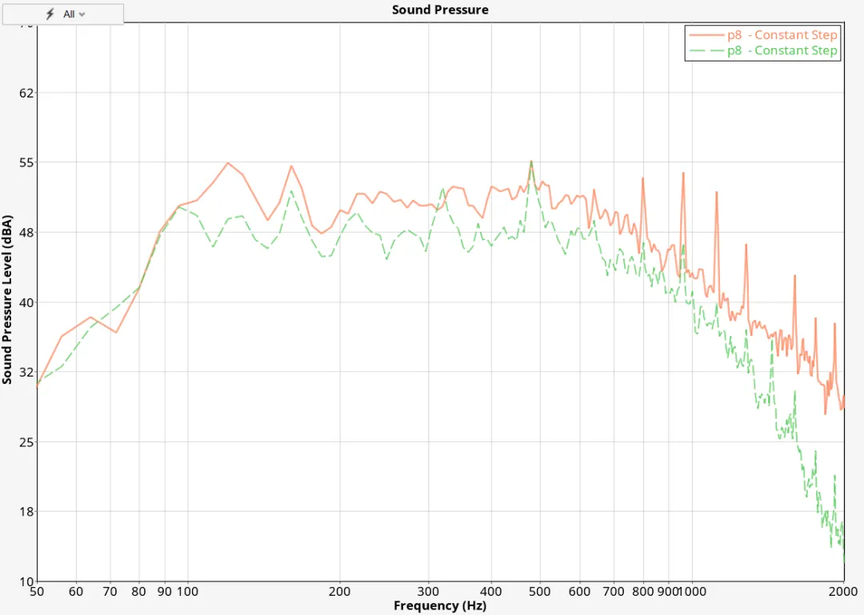Screen dimensions: 864x615
Task: Click the shared peak of both curves near 500 Hz
Action: 531,161
